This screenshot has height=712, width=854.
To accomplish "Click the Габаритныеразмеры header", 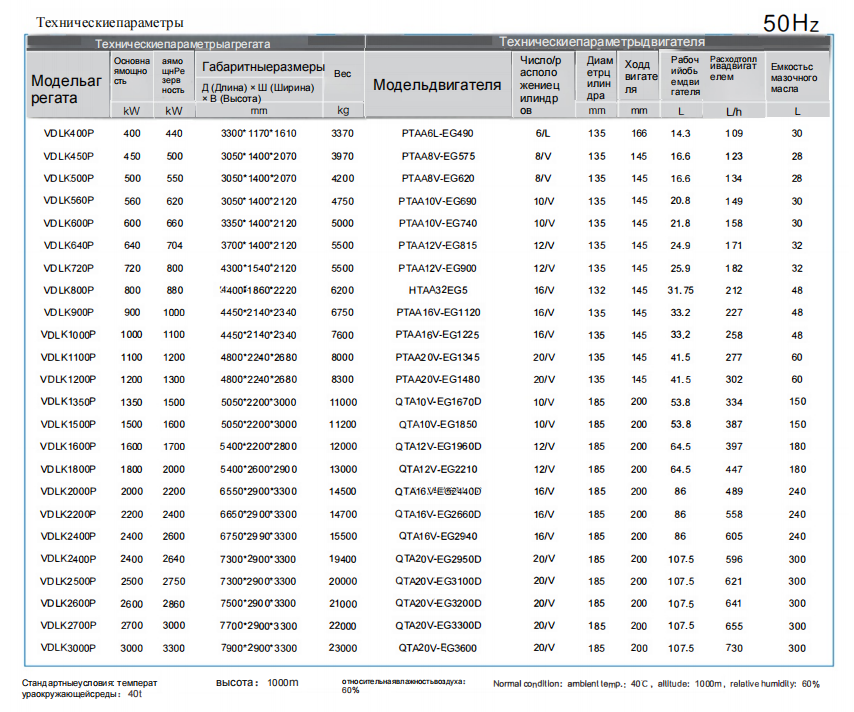I will [x=263, y=67].
